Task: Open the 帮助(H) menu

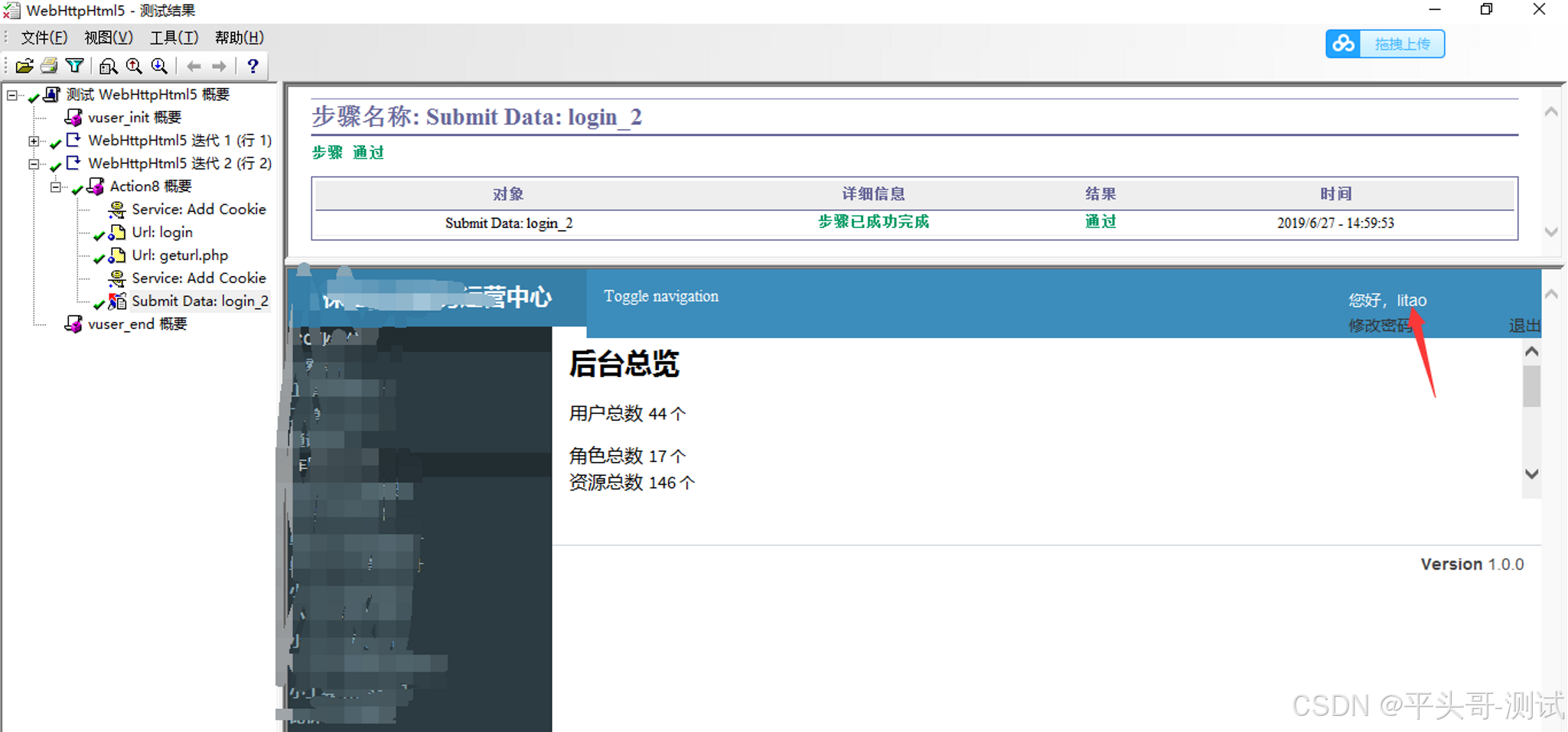Action: coord(239,37)
